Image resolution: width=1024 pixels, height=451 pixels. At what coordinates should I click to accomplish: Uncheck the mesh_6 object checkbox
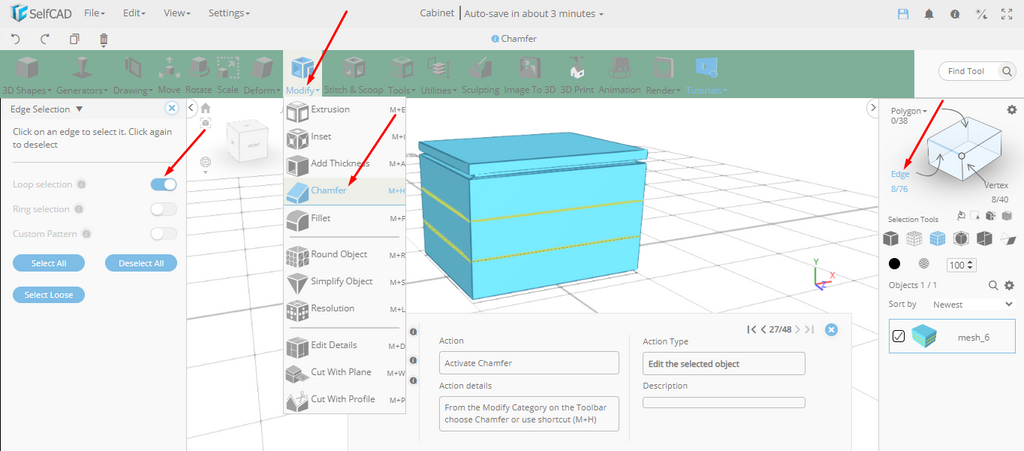point(898,337)
